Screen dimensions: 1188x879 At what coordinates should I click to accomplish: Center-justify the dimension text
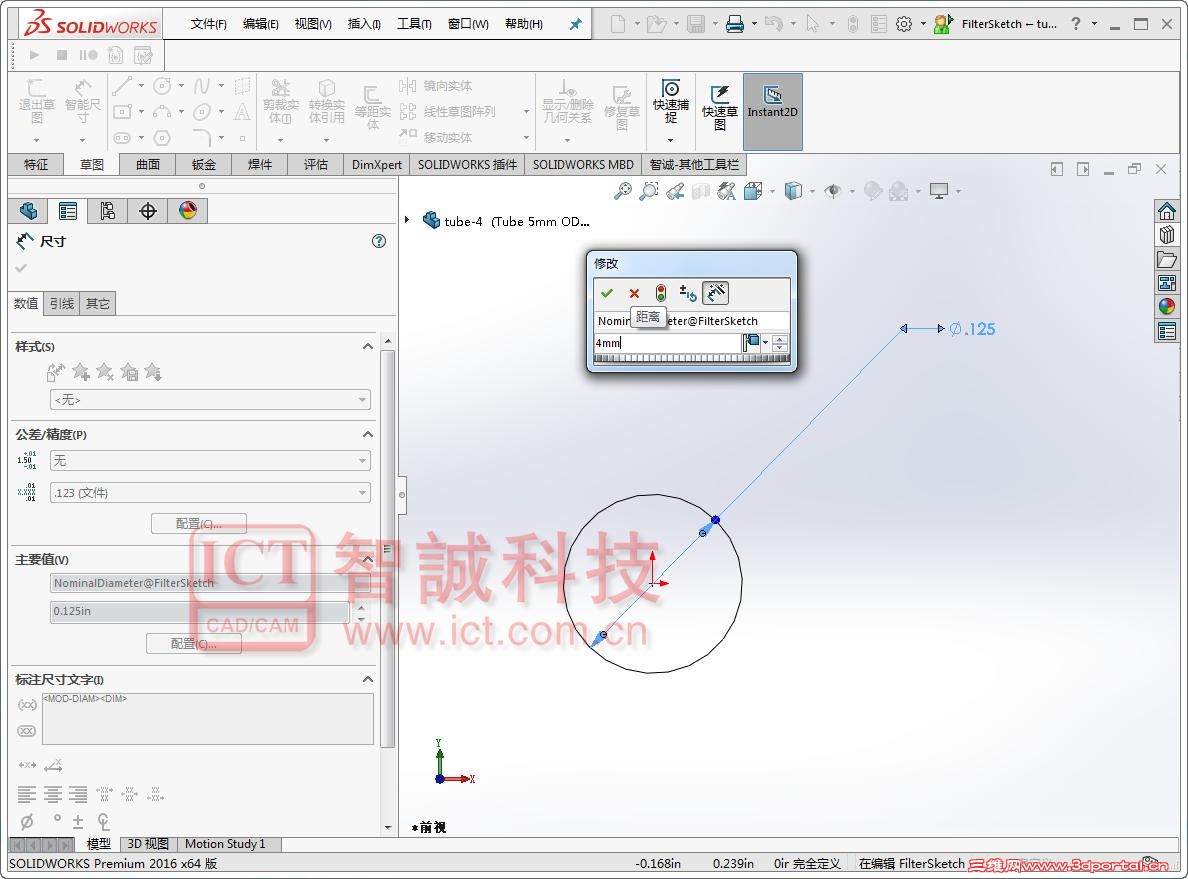(x=52, y=794)
